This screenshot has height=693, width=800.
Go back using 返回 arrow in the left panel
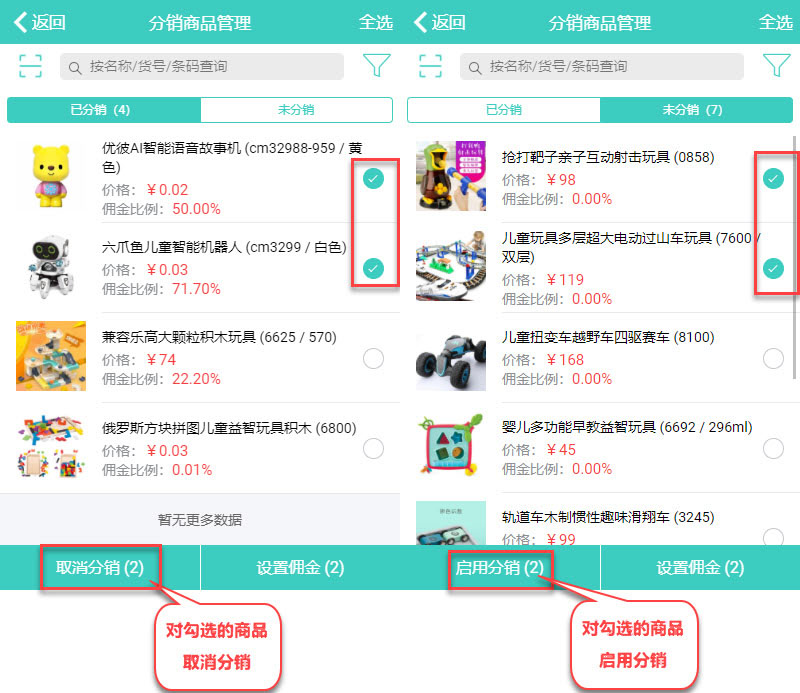(x=40, y=22)
